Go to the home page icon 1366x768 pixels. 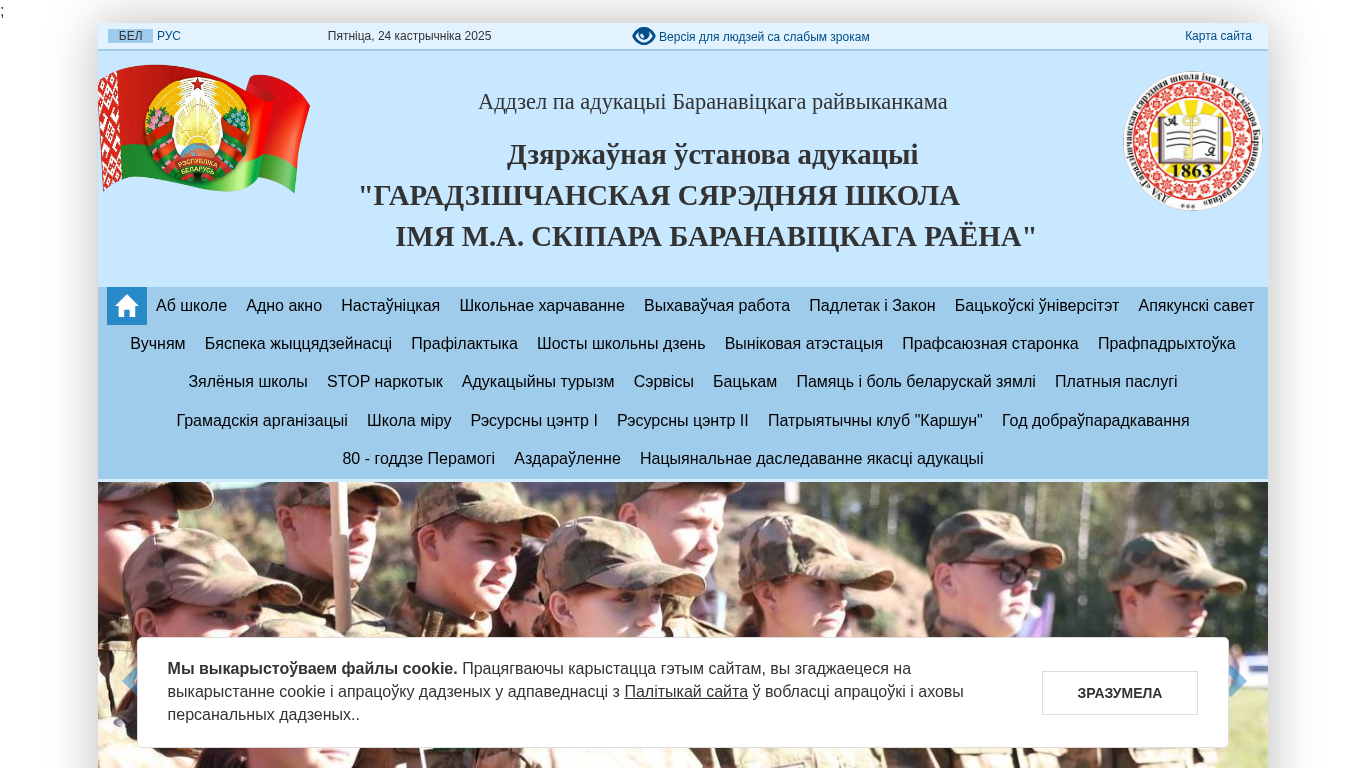[127, 306]
